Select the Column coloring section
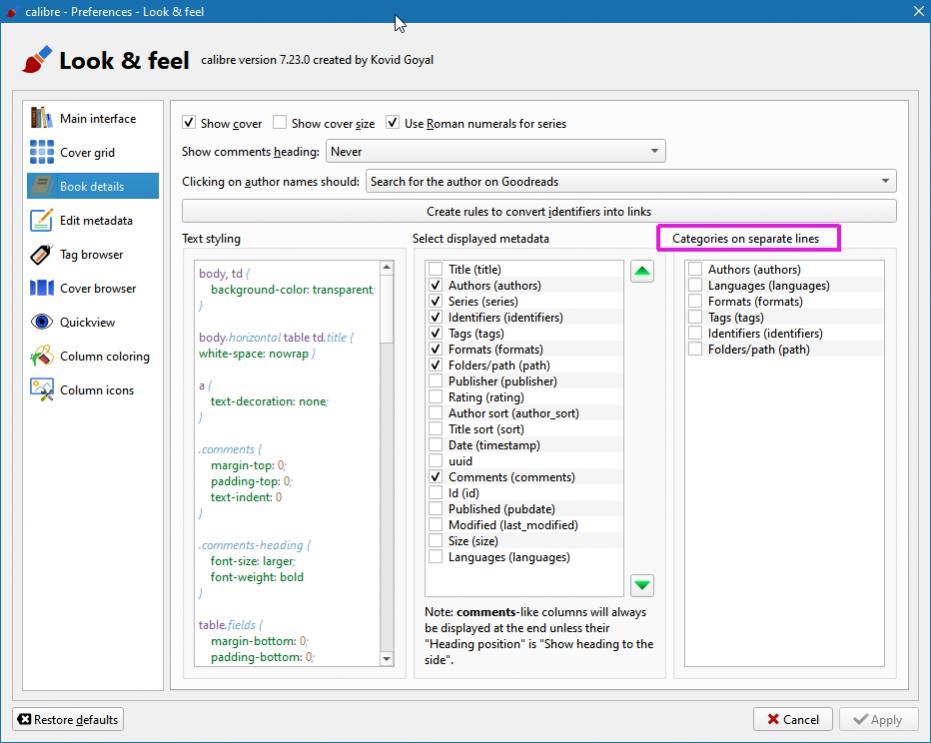The image size is (931, 743). tap(93, 356)
